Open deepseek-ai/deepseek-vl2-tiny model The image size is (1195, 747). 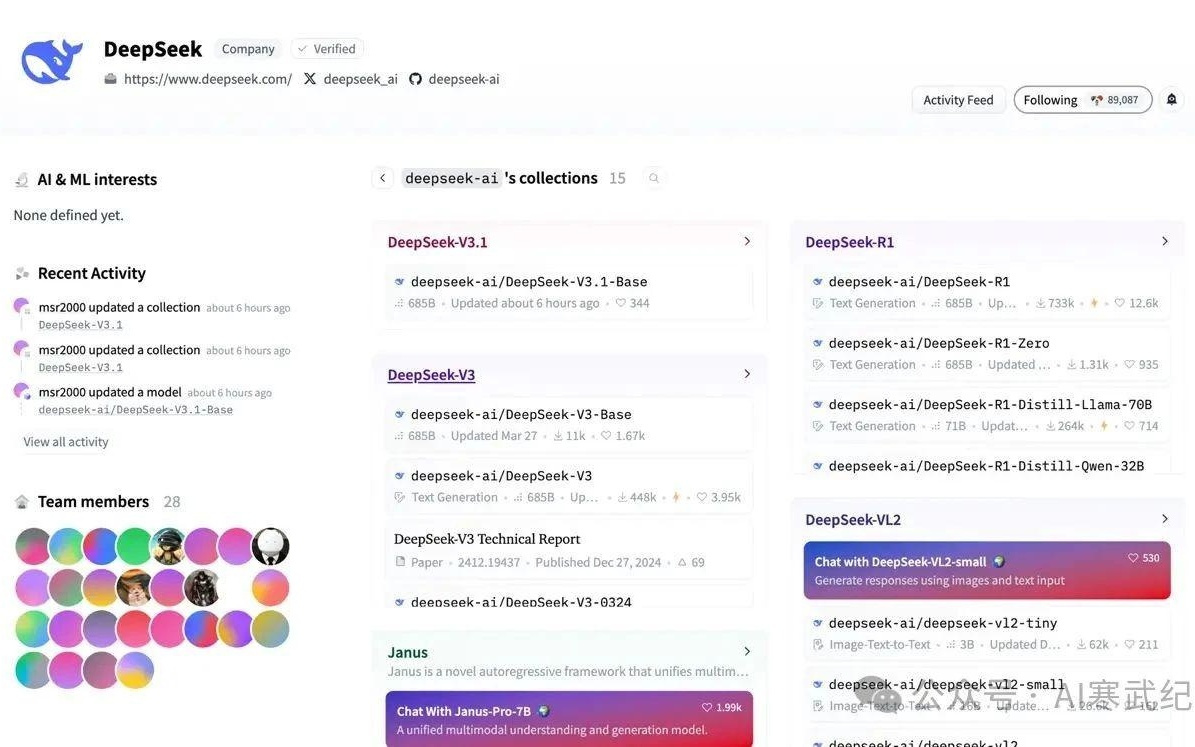coord(987,633)
